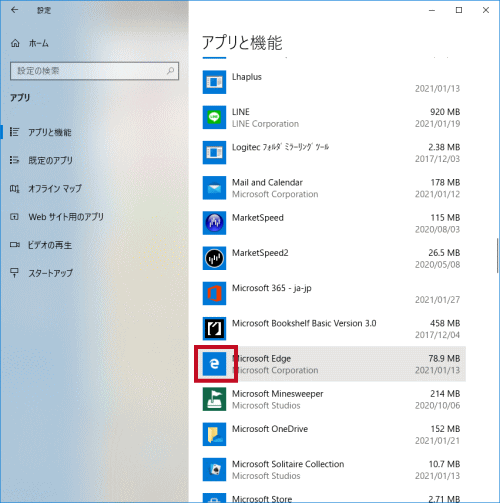Click the 78.9 MB Edge size

444,358
